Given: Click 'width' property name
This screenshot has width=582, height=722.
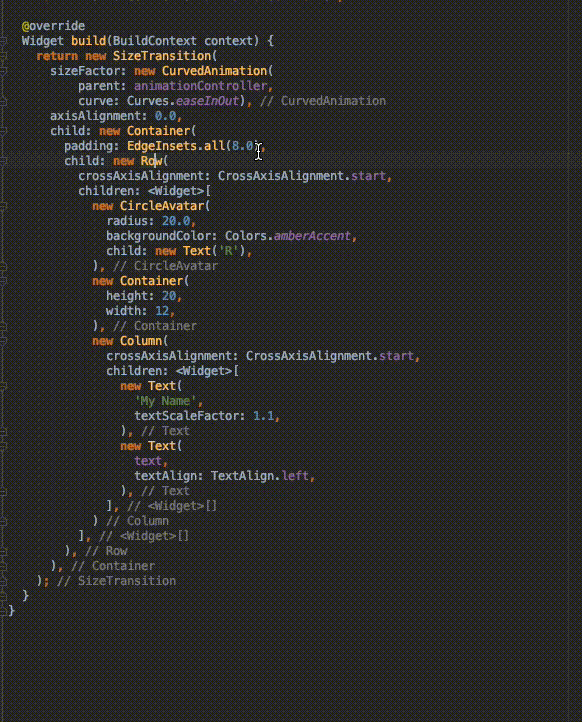Looking at the screenshot, I should pos(123,311).
